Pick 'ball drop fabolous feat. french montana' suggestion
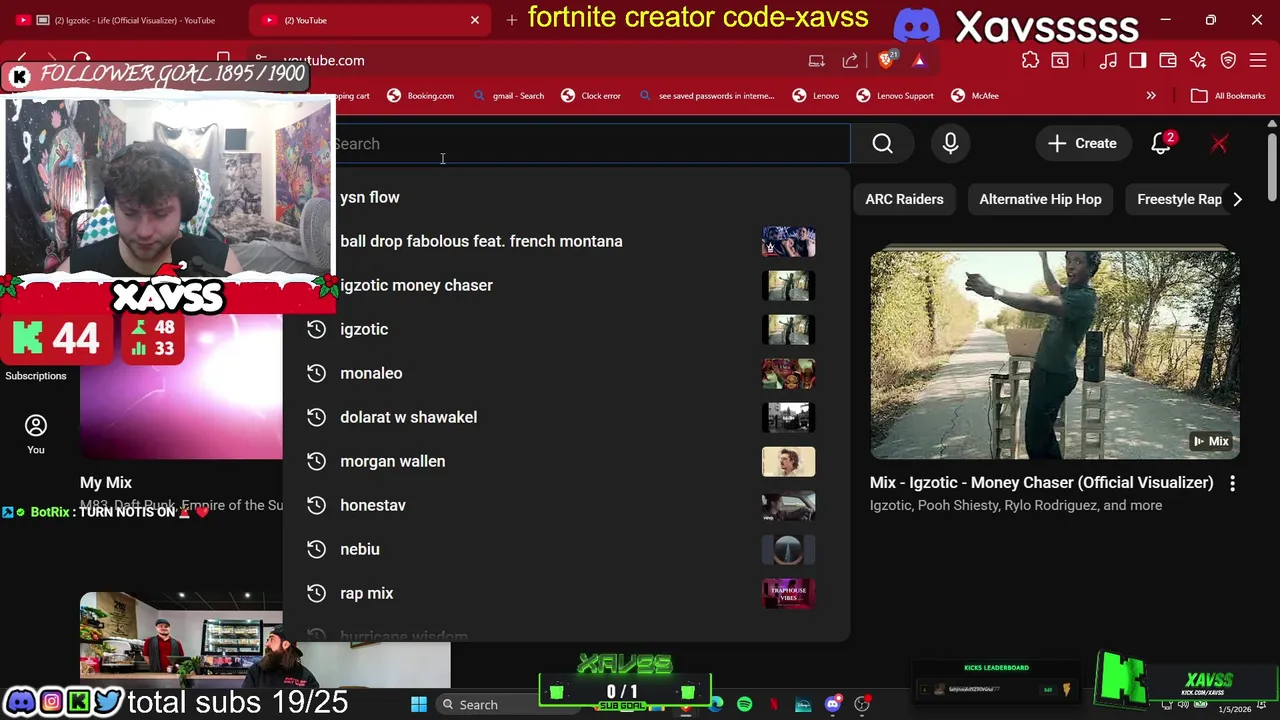 [x=481, y=241]
